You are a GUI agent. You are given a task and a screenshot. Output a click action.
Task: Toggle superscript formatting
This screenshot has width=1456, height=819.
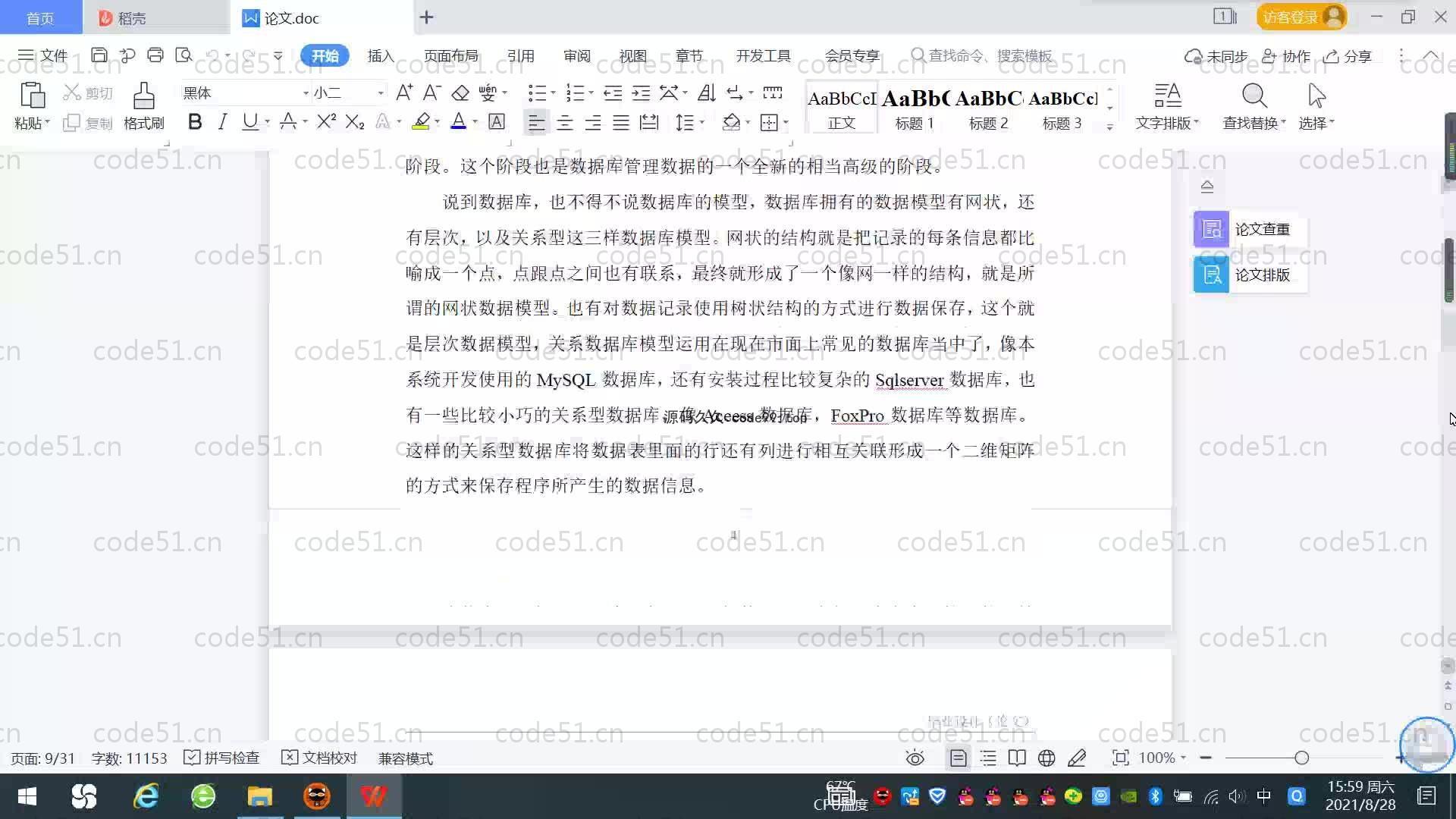(x=326, y=122)
